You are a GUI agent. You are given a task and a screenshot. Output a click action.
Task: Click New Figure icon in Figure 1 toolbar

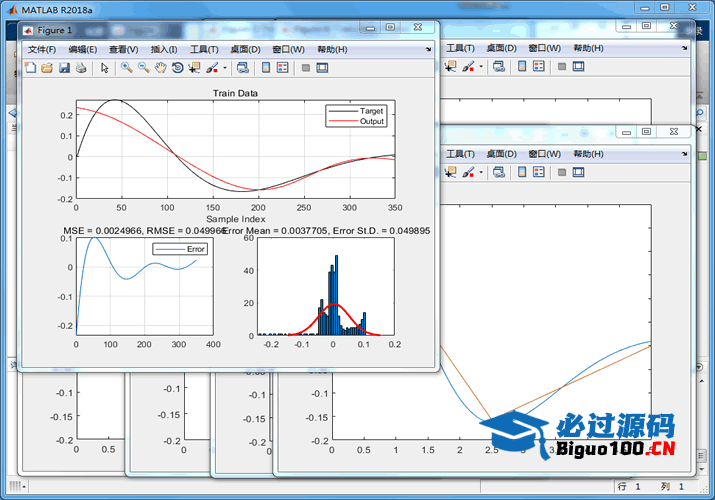coord(31,68)
